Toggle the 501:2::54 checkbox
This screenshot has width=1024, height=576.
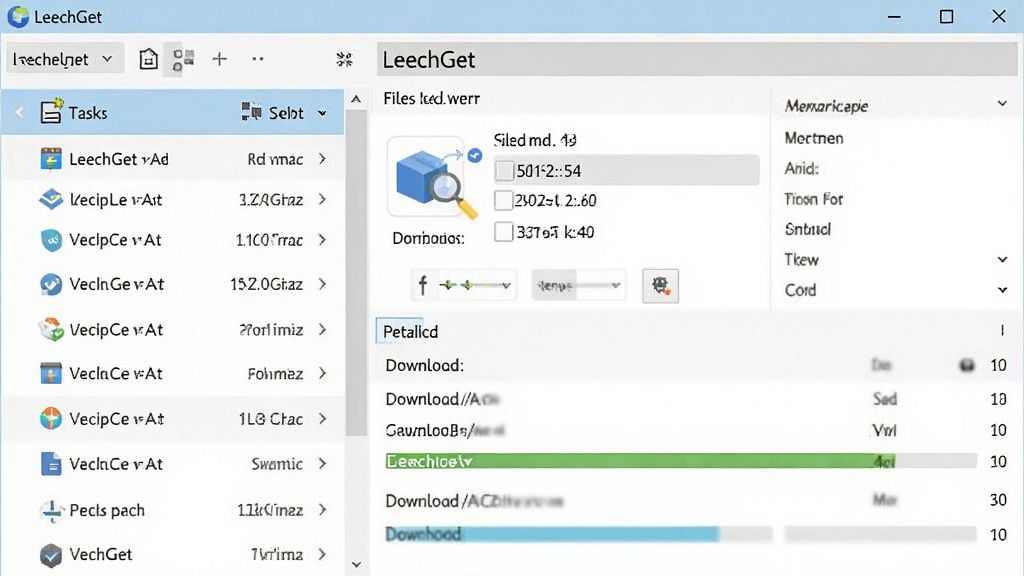tap(504, 171)
